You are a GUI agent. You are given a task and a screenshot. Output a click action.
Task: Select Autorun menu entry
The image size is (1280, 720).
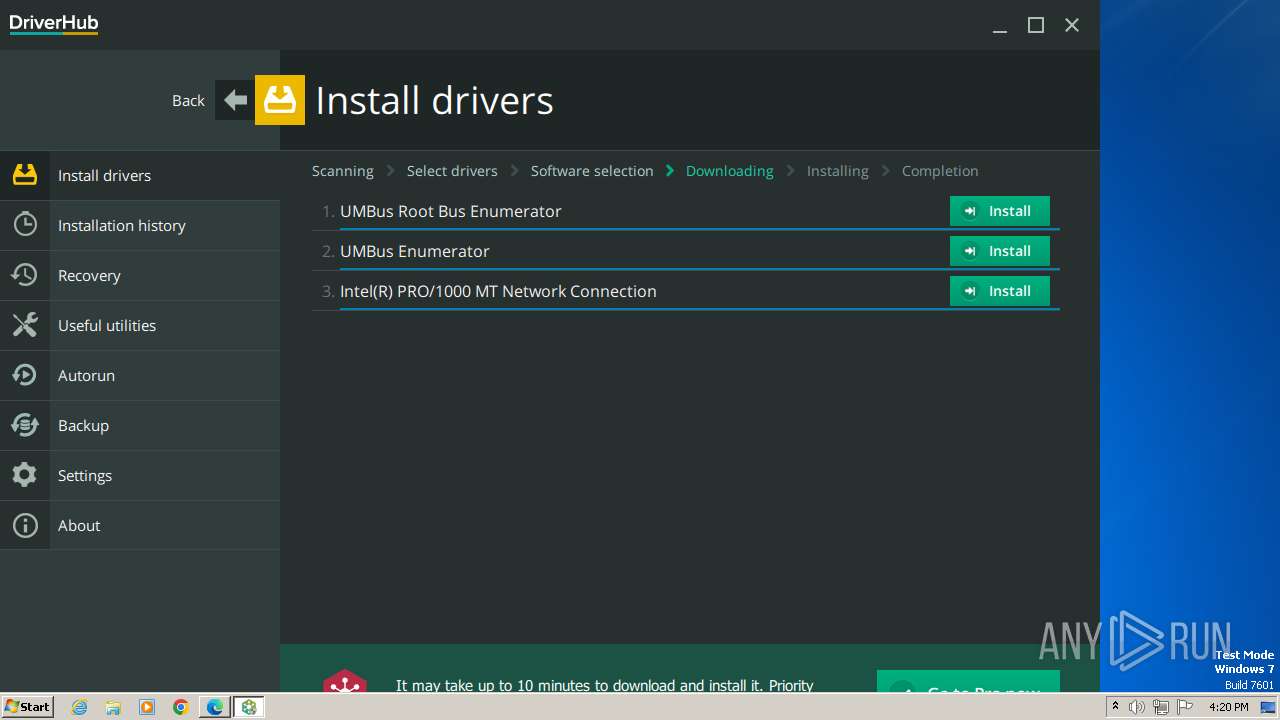point(140,375)
